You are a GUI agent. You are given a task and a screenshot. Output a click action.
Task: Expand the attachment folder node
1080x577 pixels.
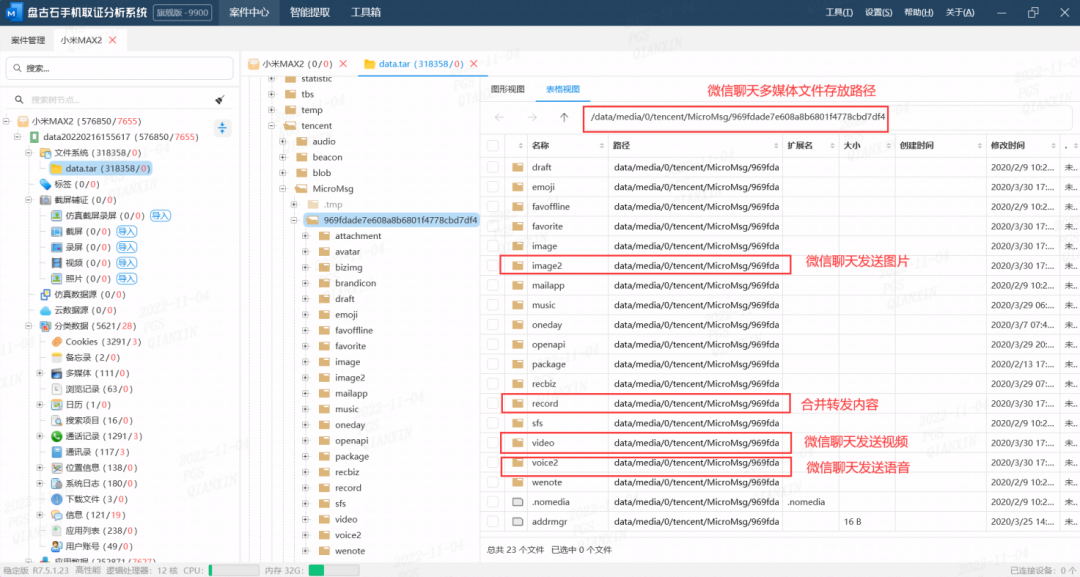305,236
